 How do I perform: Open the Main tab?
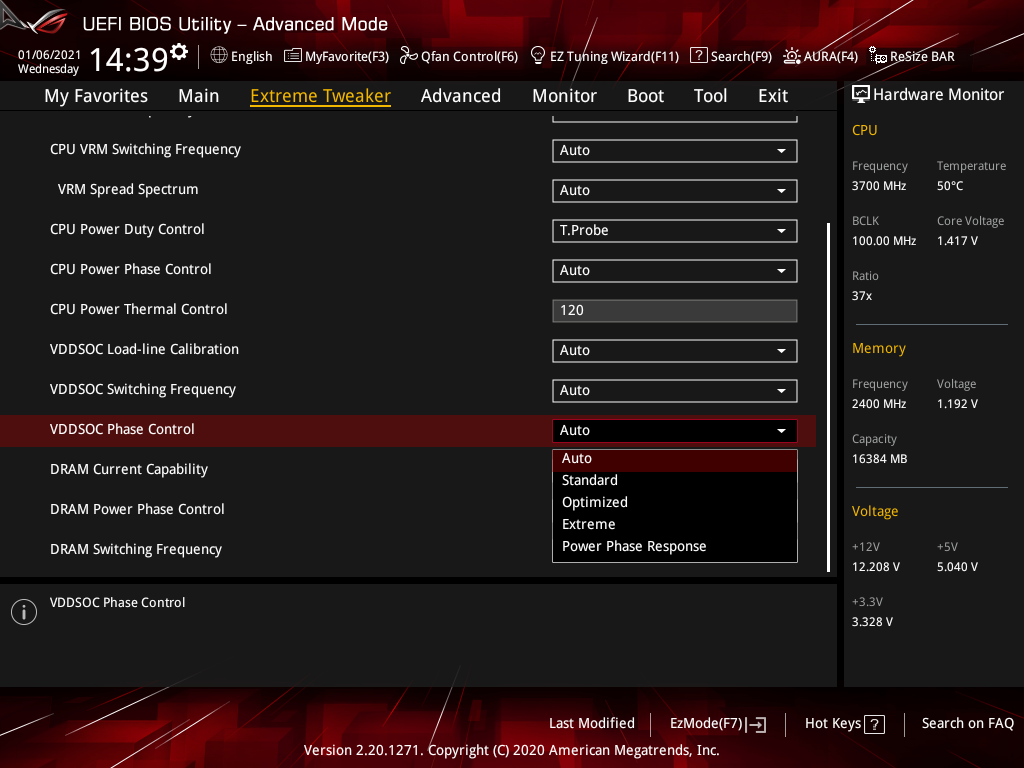(x=199, y=96)
